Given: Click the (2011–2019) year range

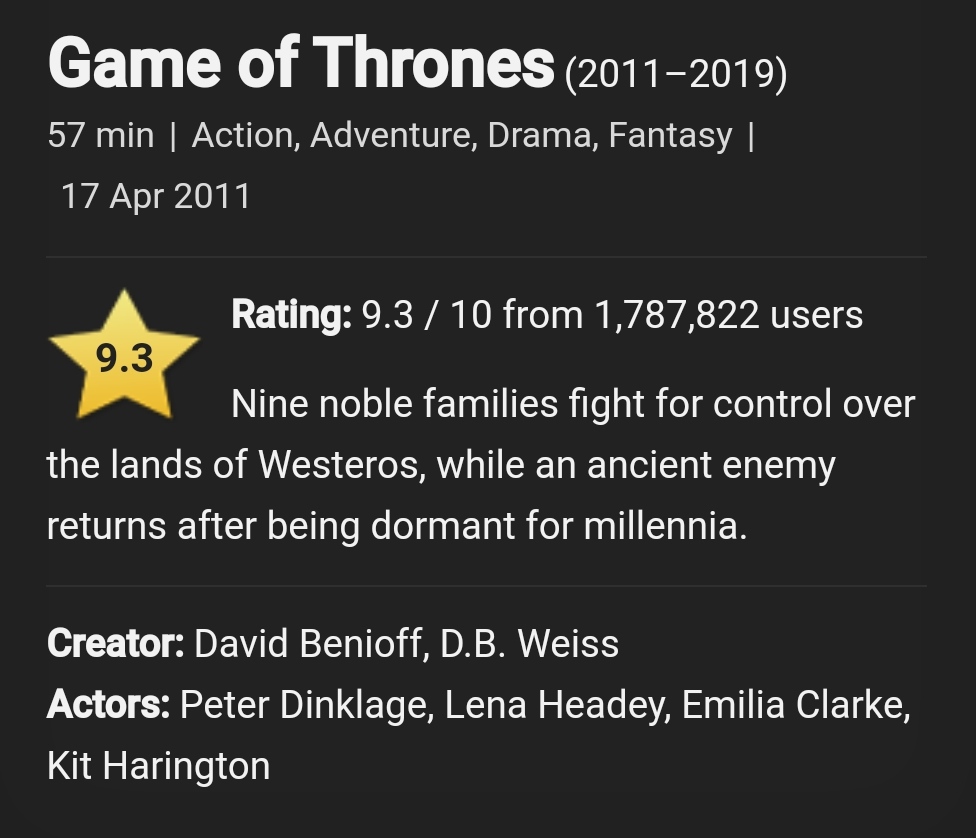Looking at the screenshot, I should [x=676, y=74].
